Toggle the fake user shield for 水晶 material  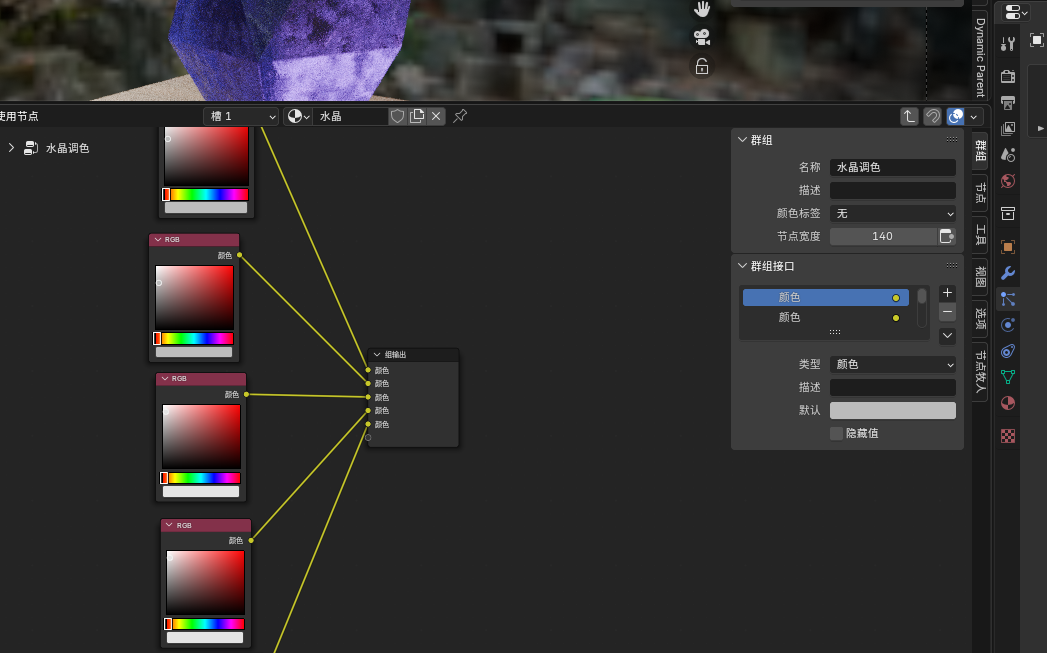click(x=397, y=116)
